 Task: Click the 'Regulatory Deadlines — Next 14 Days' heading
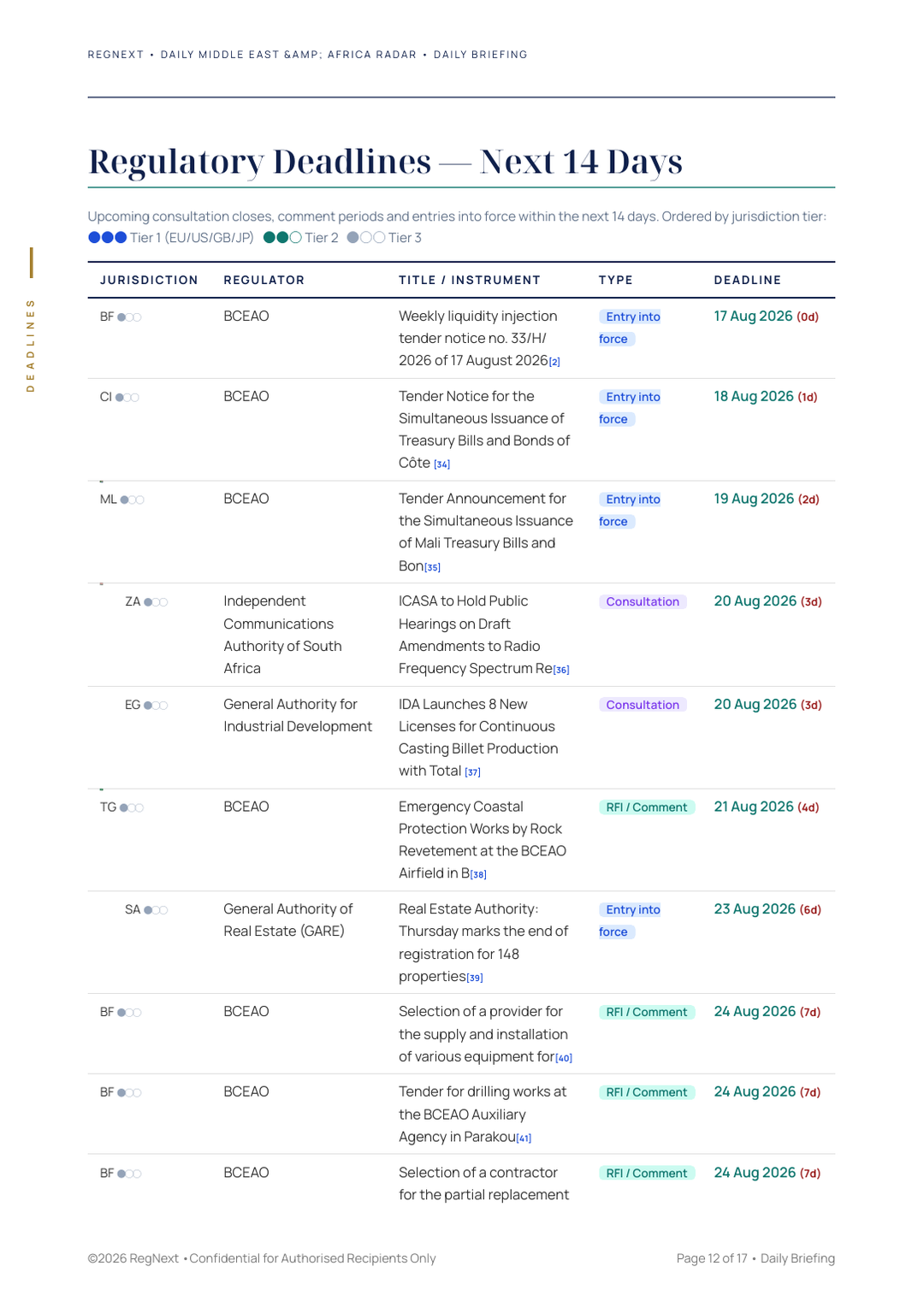click(x=386, y=162)
